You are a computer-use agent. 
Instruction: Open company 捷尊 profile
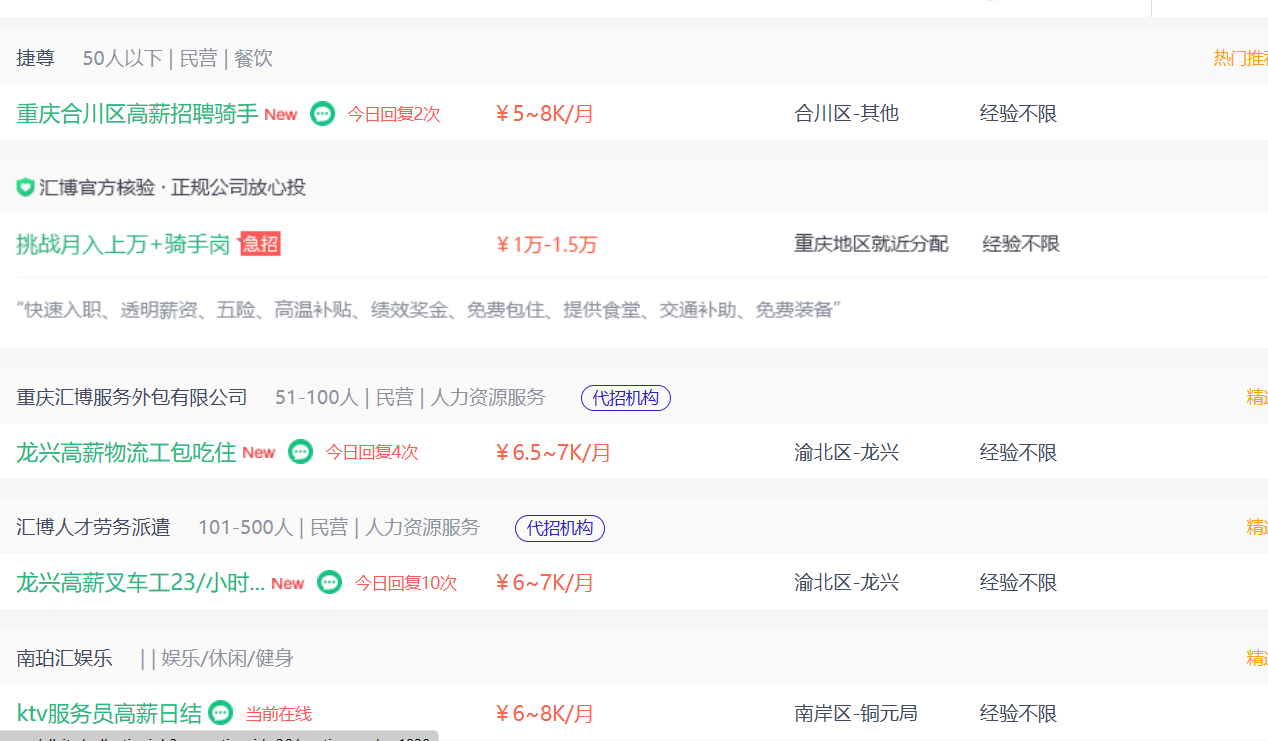coord(36,59)
